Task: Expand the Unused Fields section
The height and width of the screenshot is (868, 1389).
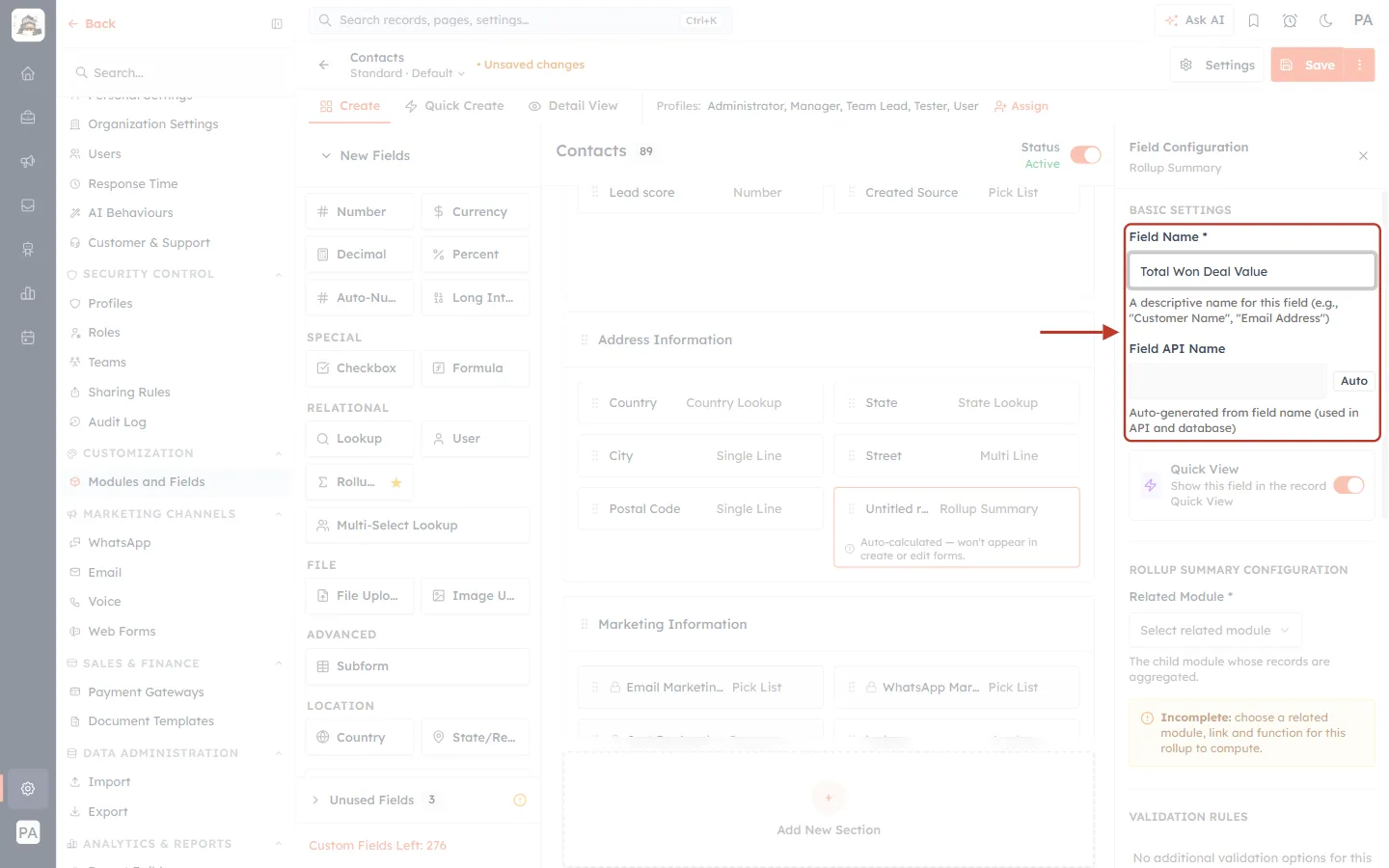Action: 315,800
